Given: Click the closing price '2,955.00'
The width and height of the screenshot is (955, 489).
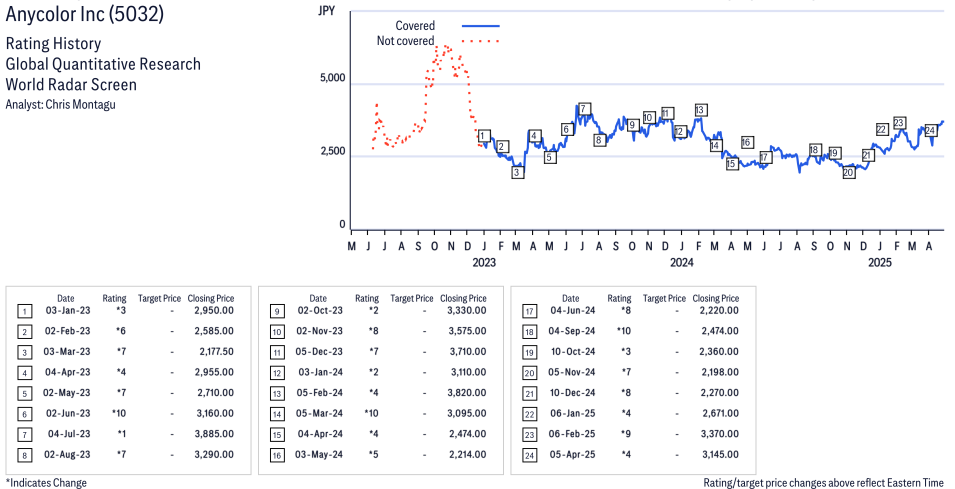Looking at the screenshot, I should [214, 372].
